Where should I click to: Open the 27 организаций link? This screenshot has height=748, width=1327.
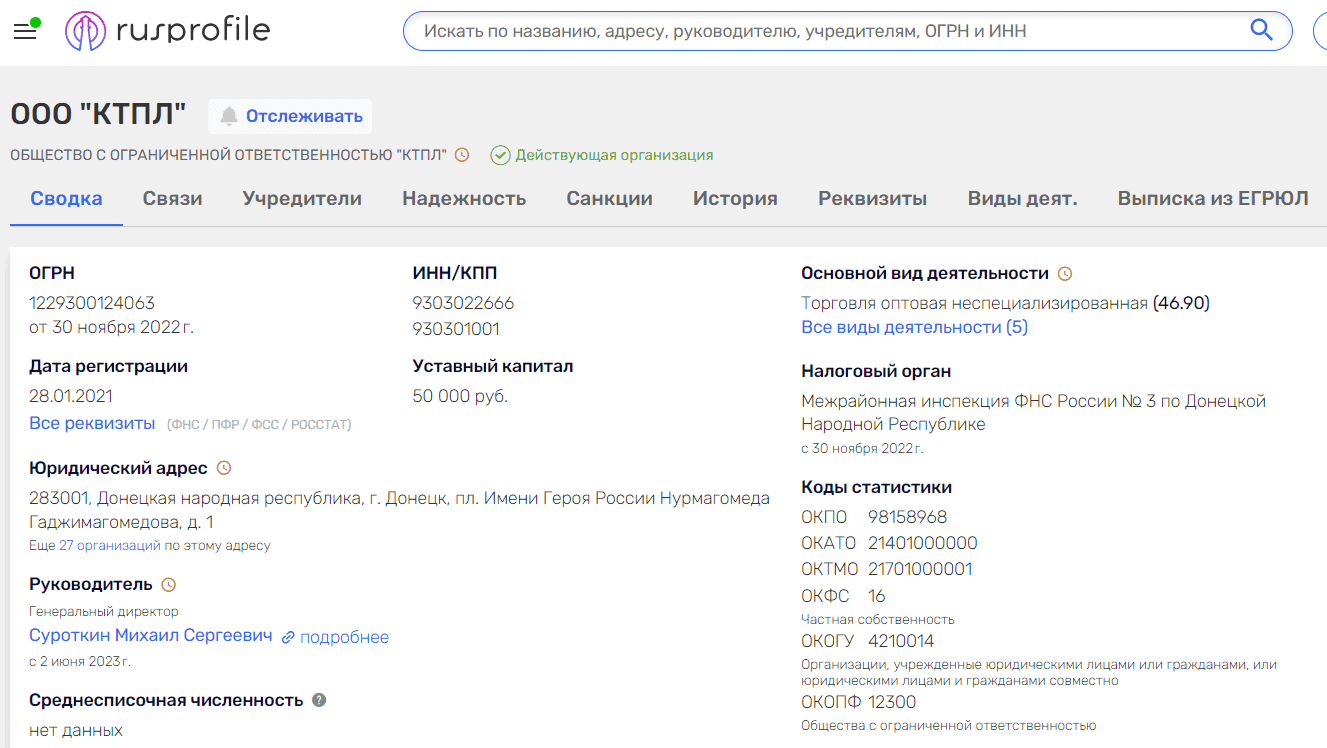[110, 546]
